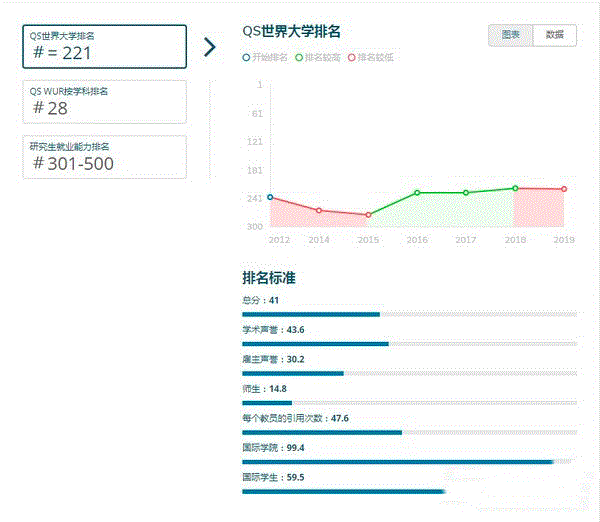Switch to the 数据 data tab

[x=554, y=35]
